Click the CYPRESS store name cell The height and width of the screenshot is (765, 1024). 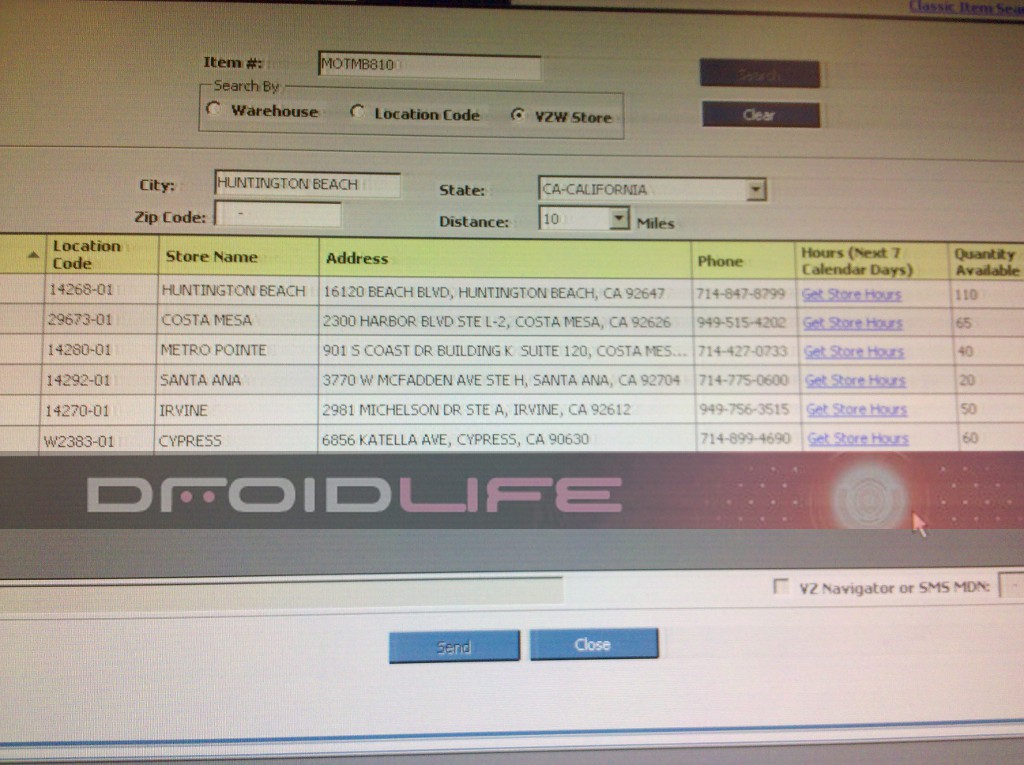[x=190, y=441]
